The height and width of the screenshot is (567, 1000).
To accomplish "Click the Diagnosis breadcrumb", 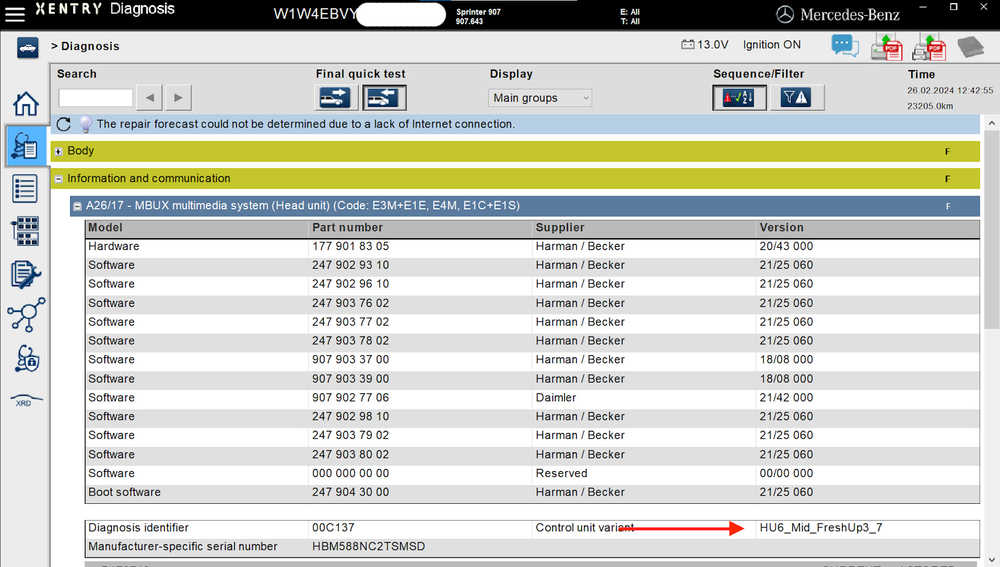I will [90, 47].
